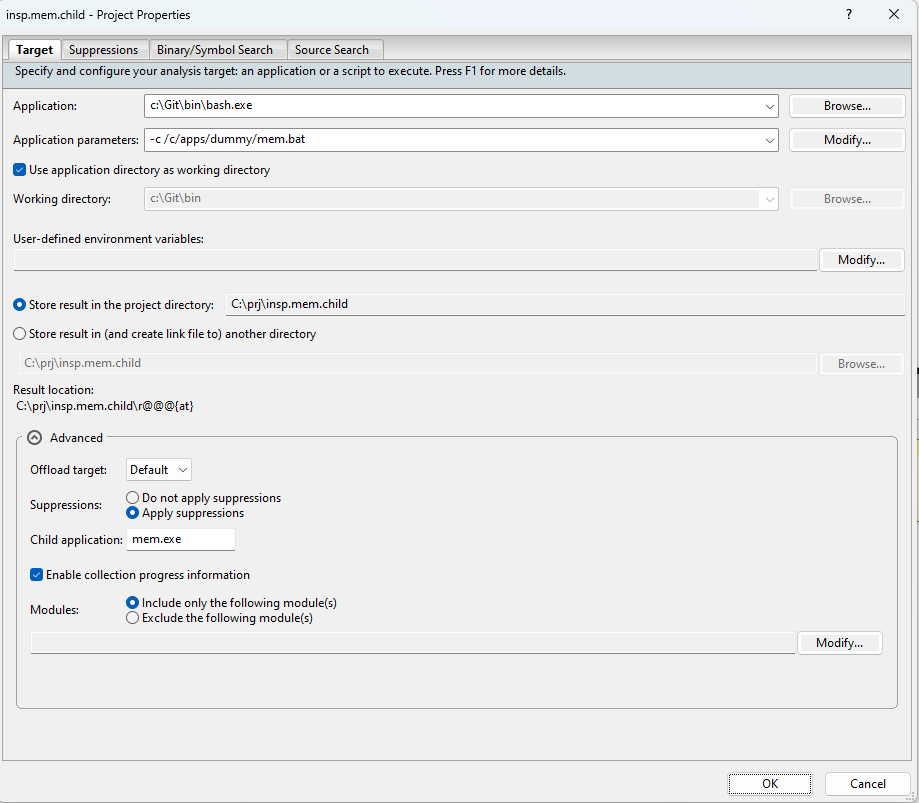Uncheck Use application directory as working directory
The image size is (919, 803).
pos(20,170)
